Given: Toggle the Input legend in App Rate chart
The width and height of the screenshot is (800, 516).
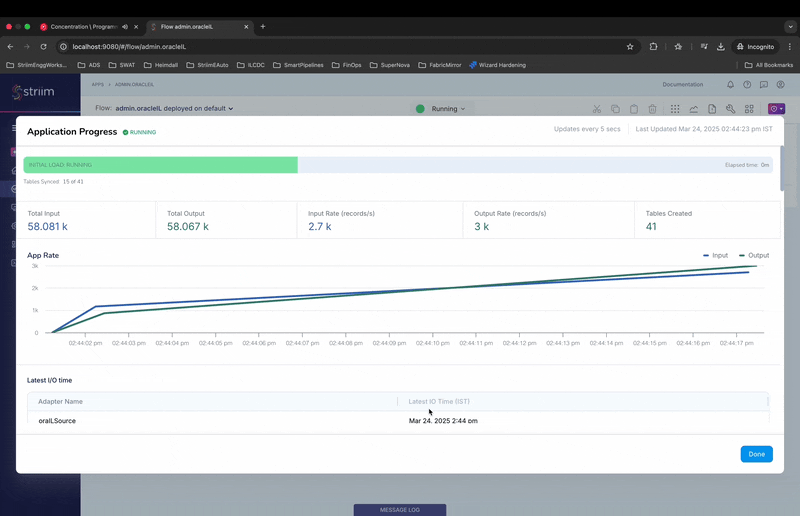Looking at the screenshot, I should tap(715, 255).
